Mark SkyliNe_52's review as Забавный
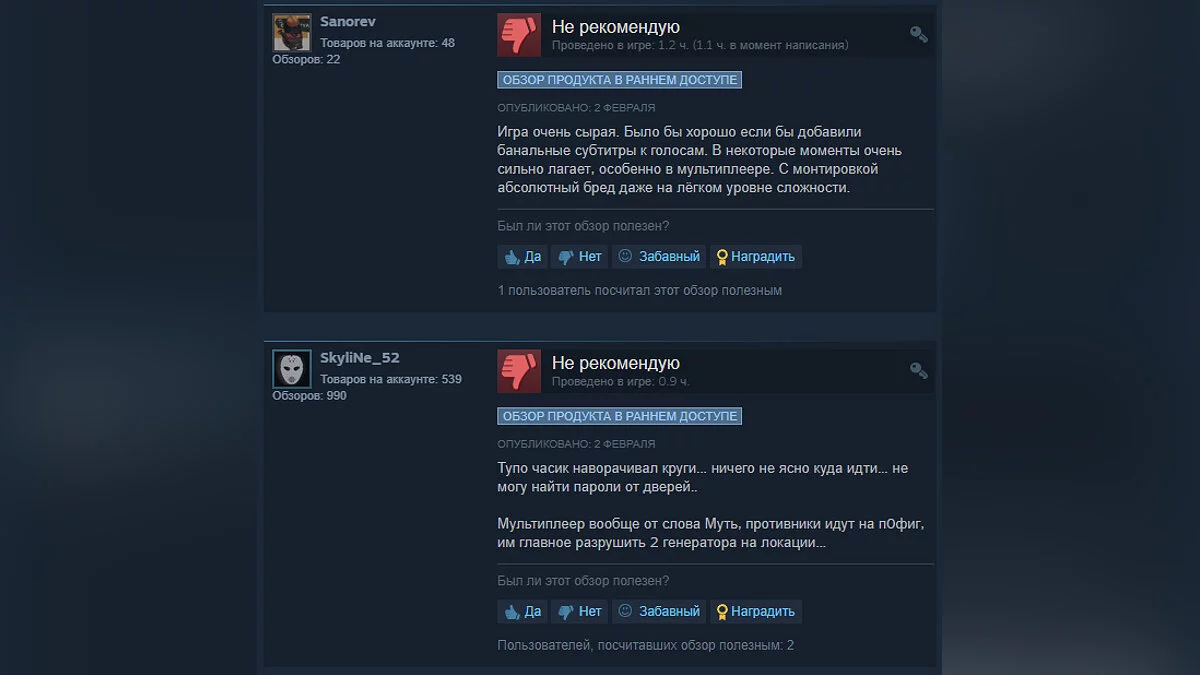This screenshot has height=675, width=1200. click(659, 611)
